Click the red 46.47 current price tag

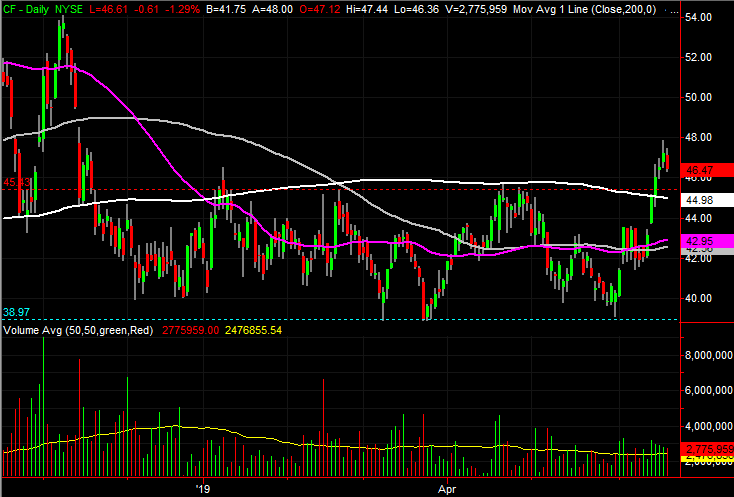707,170
